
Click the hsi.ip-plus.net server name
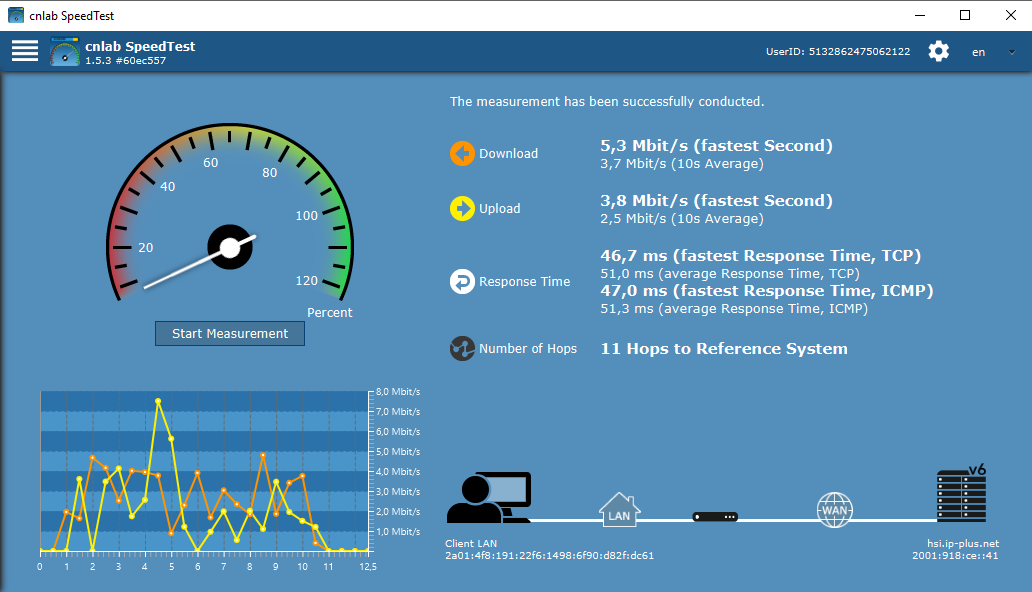963,543
